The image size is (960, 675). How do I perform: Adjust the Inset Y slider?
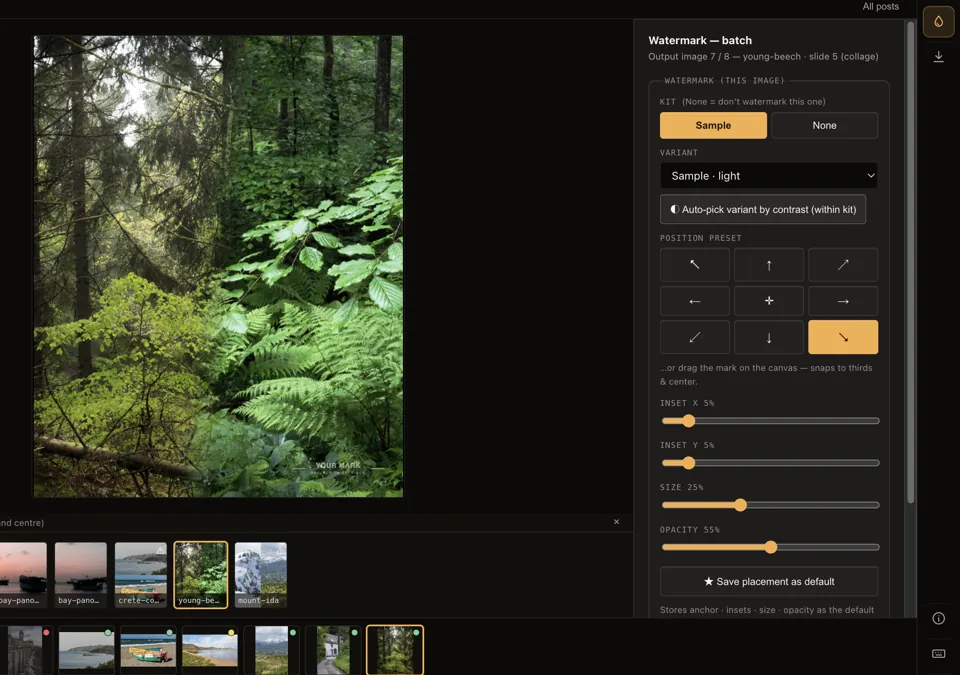(x=770, y=463)
